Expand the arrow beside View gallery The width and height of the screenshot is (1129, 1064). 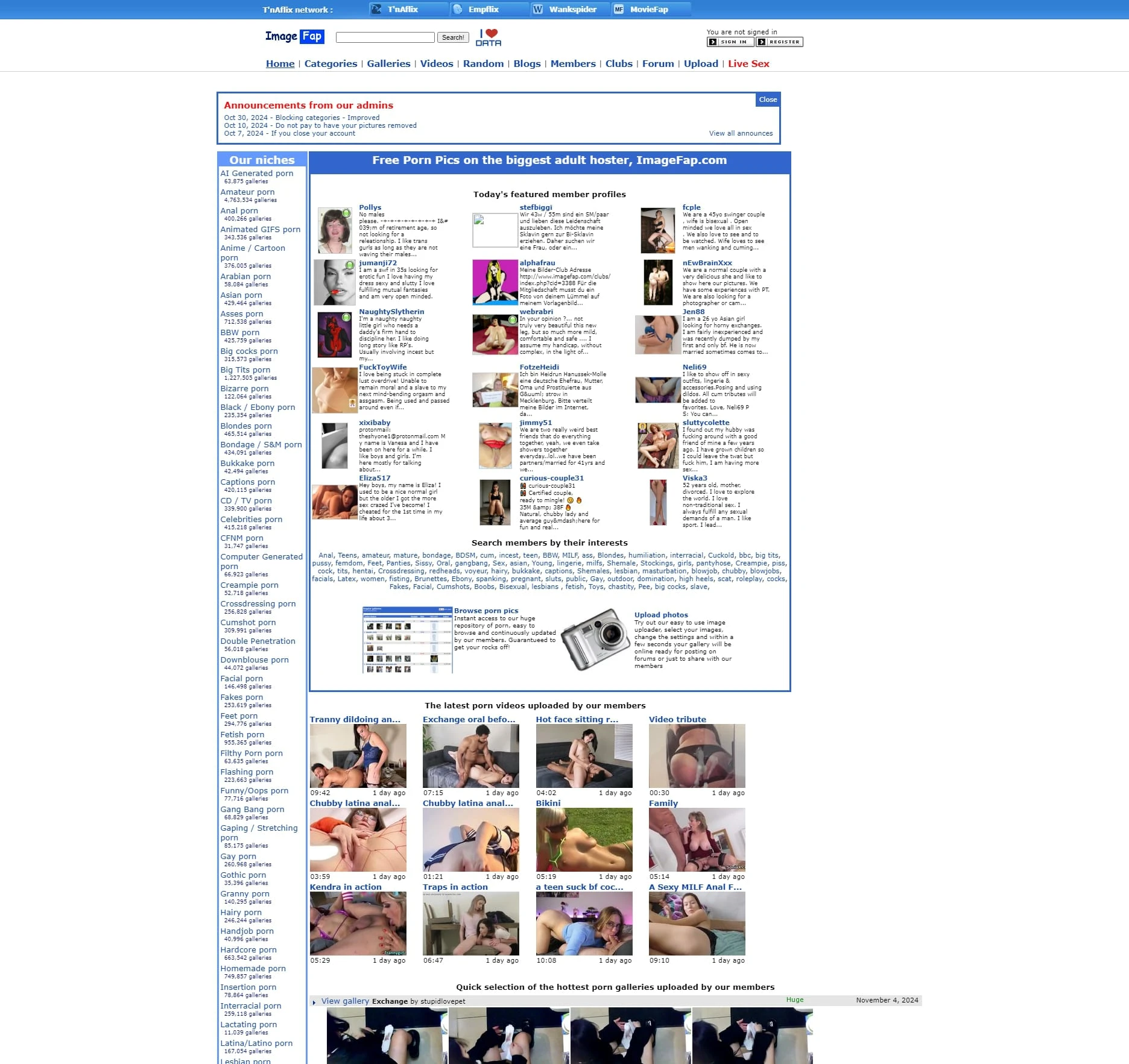point(314,1002)
